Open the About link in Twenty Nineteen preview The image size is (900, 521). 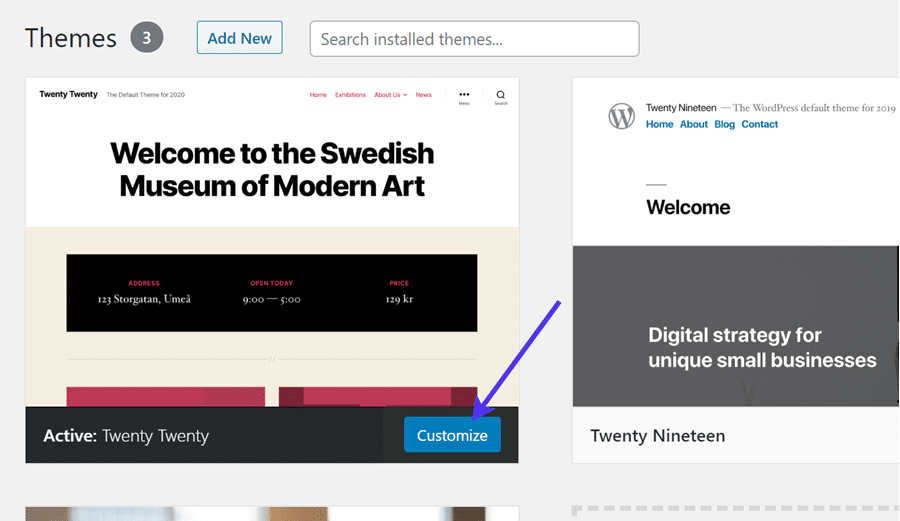point(693,124)
